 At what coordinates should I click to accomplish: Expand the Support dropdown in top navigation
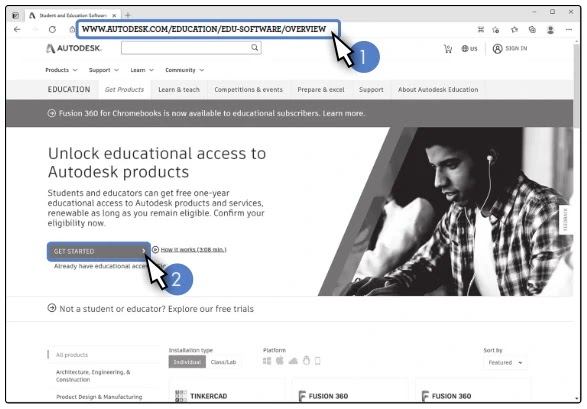tap(104, 70)
